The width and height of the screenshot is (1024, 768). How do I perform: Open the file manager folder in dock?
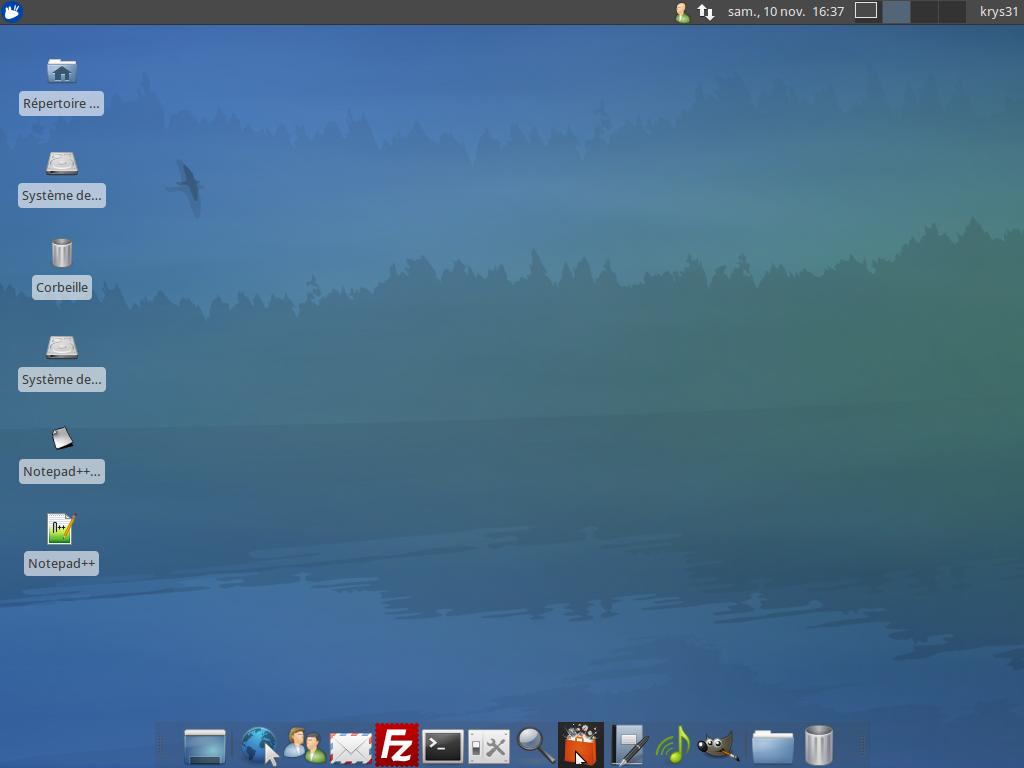pyautogui.click(x=773, y=746)
